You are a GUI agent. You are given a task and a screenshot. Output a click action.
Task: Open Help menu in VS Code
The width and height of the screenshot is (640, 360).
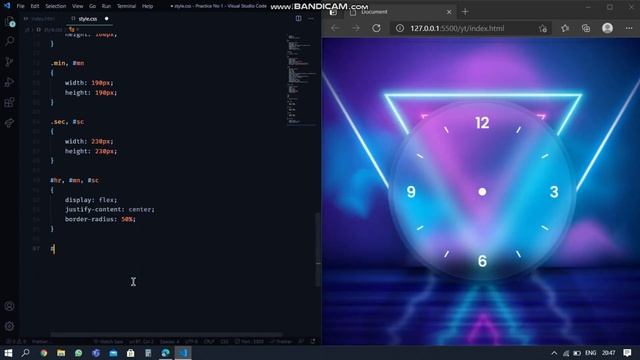point(147,6)
